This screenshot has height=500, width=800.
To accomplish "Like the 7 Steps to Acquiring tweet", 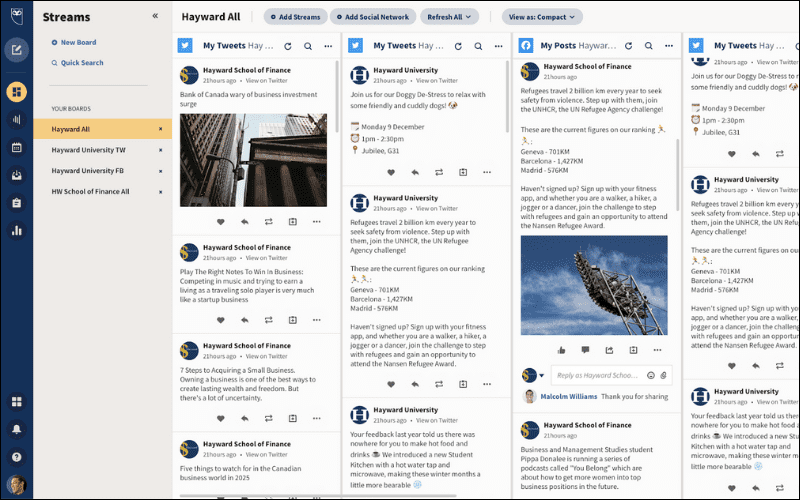I will click(220, 418).
